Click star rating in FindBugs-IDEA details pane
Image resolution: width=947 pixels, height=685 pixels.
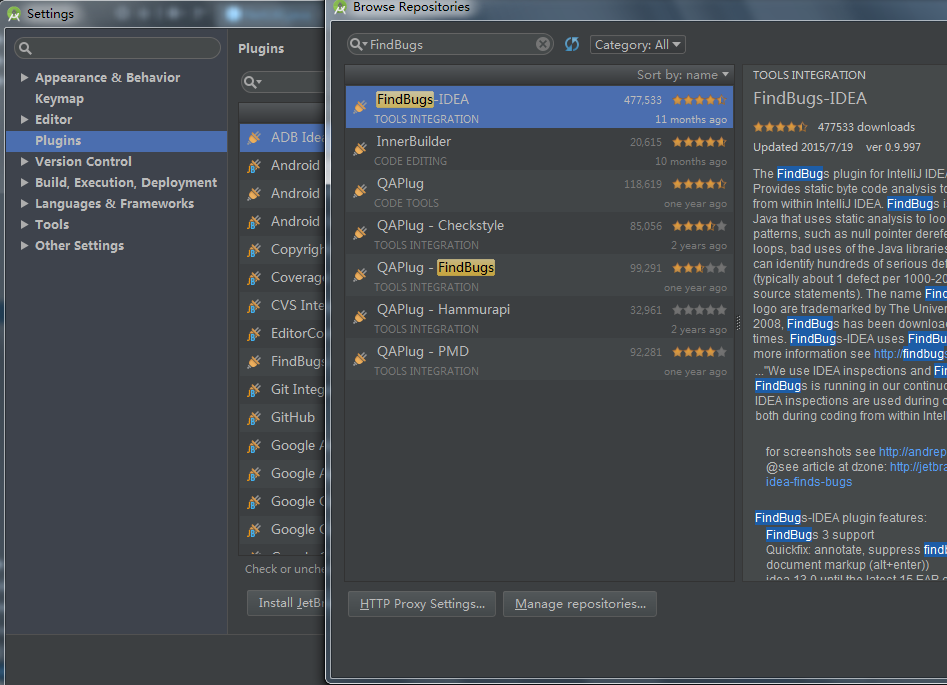[x=780, y=127]
